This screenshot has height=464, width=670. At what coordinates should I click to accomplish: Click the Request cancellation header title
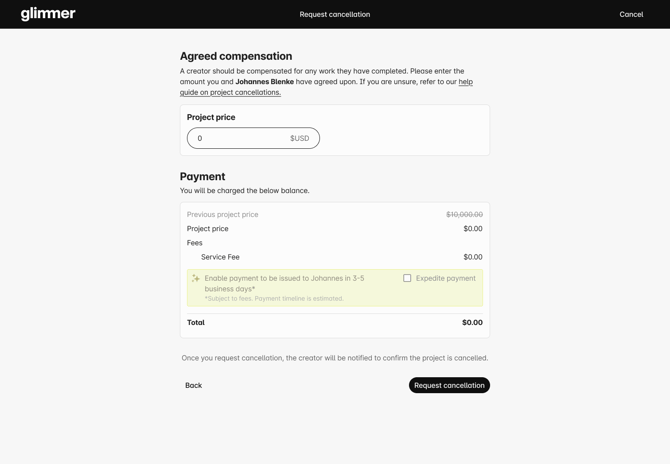(x=335, y=14)
